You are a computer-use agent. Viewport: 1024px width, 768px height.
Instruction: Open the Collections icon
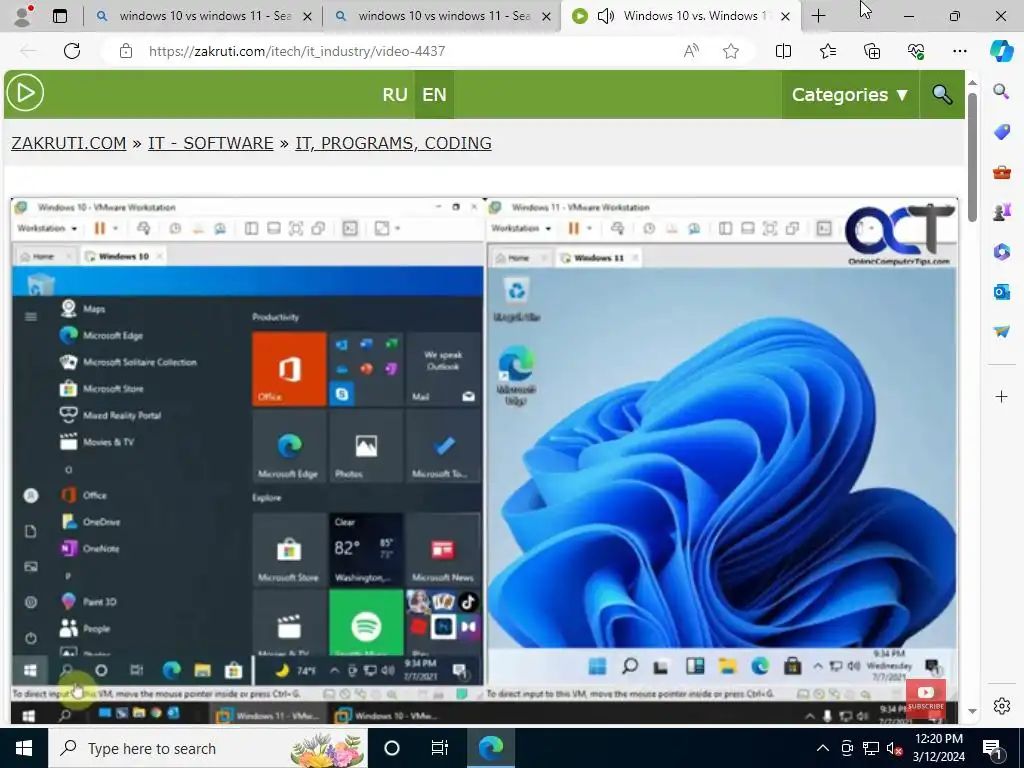pos(872,51)
